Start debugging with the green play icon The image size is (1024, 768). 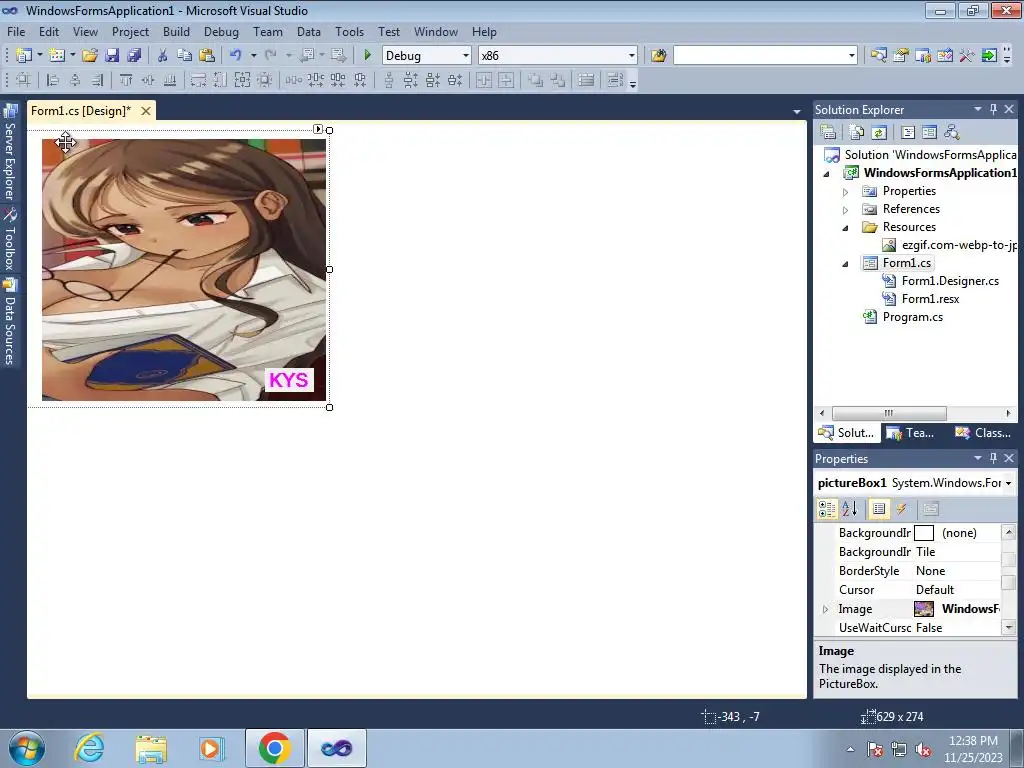tap(367, 56)
